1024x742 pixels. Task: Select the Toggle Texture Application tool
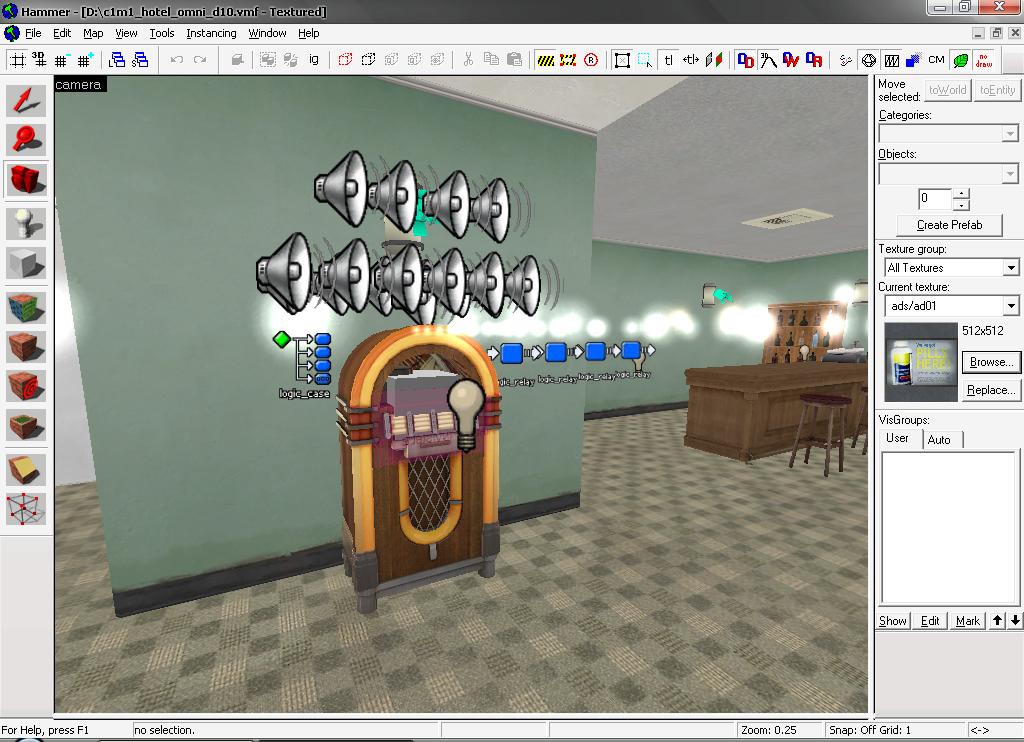(x=26, y=308)
